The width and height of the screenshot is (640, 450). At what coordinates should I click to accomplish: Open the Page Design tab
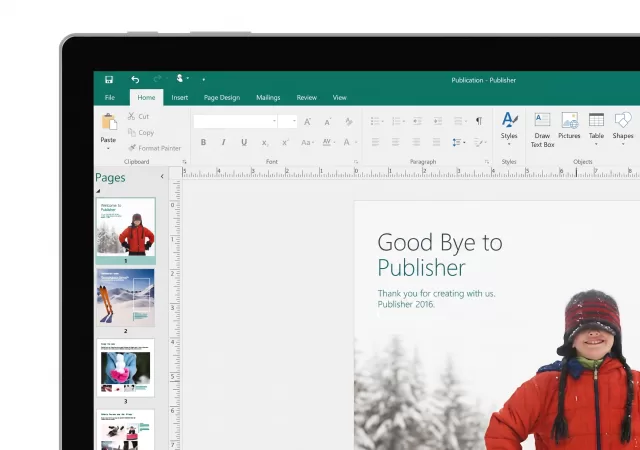222,98
